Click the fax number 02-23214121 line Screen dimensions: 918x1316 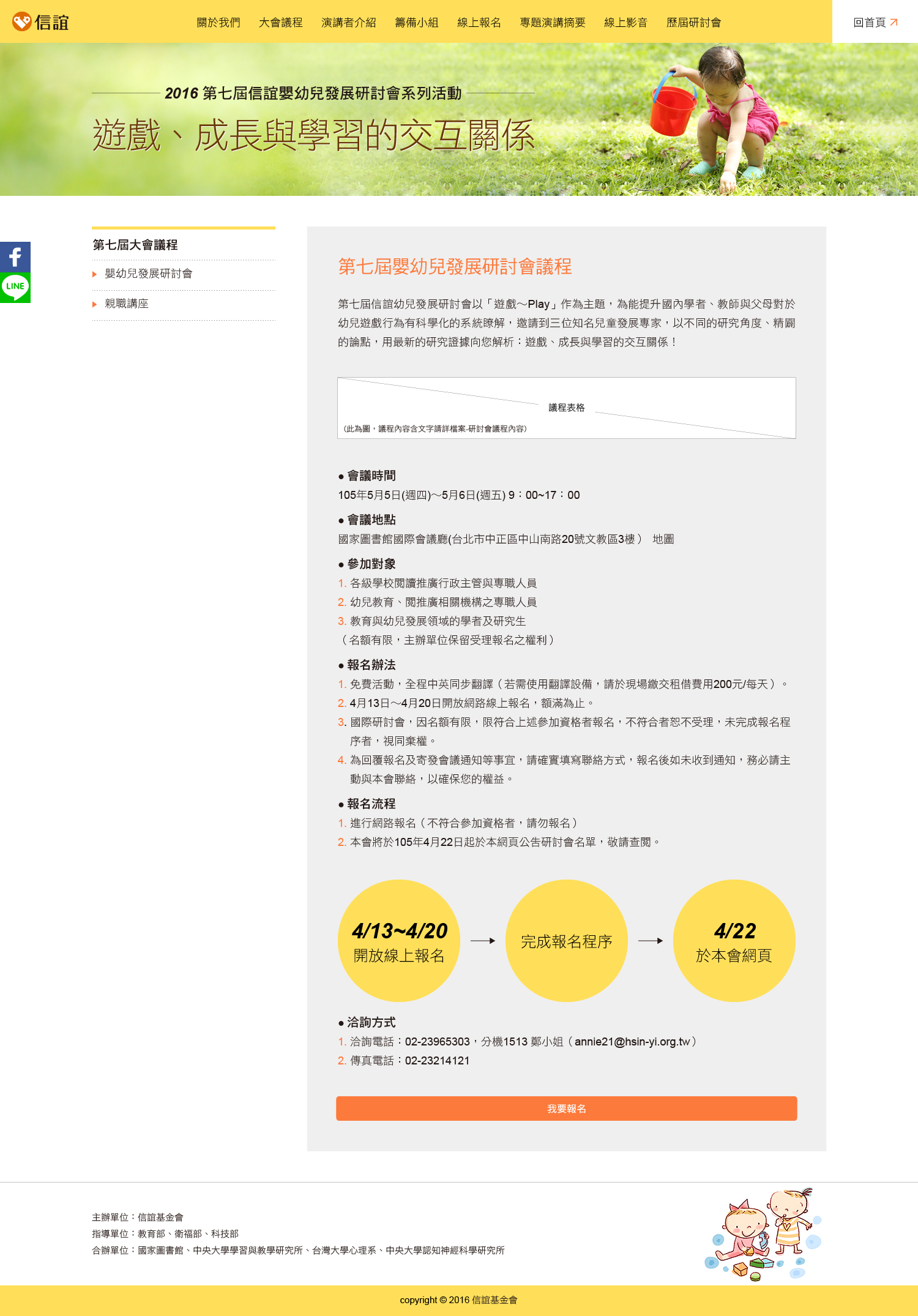pos(404,1061)
